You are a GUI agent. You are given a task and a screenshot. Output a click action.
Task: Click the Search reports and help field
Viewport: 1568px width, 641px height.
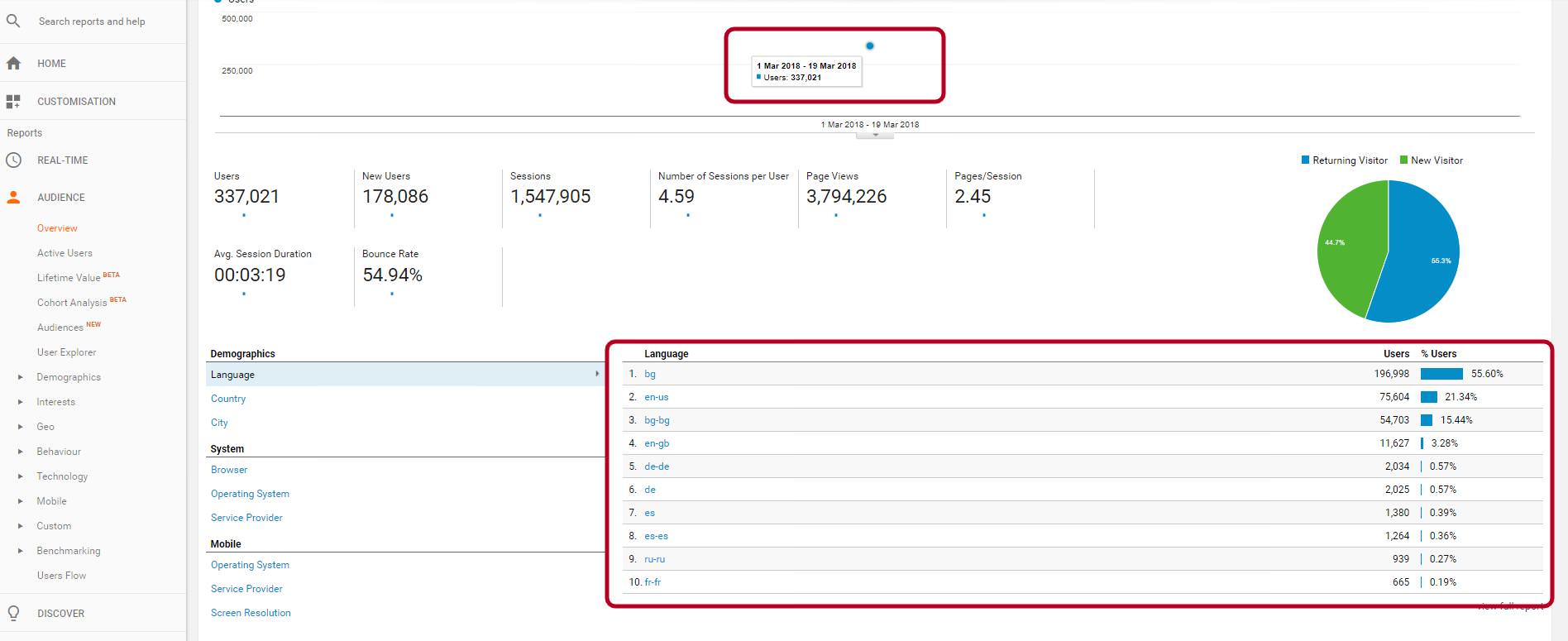point(92,22)
